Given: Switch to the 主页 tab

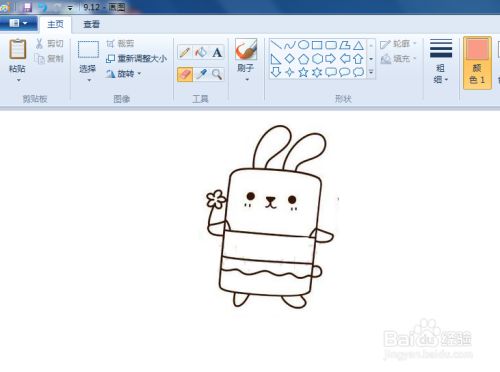Looking at the screenshot, I should point(55,24).
